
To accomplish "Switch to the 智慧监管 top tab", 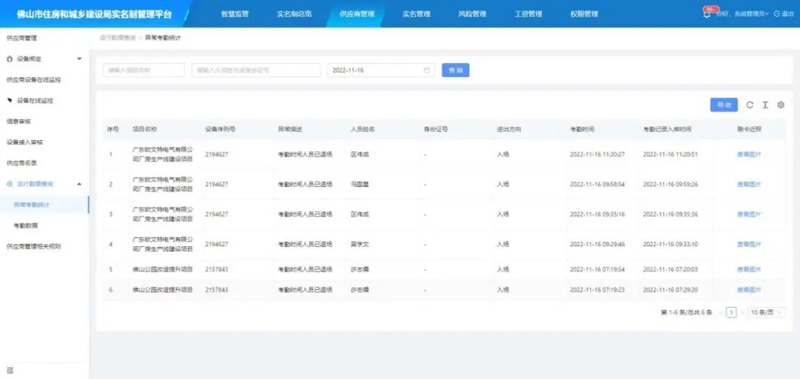I will [235, 14].
